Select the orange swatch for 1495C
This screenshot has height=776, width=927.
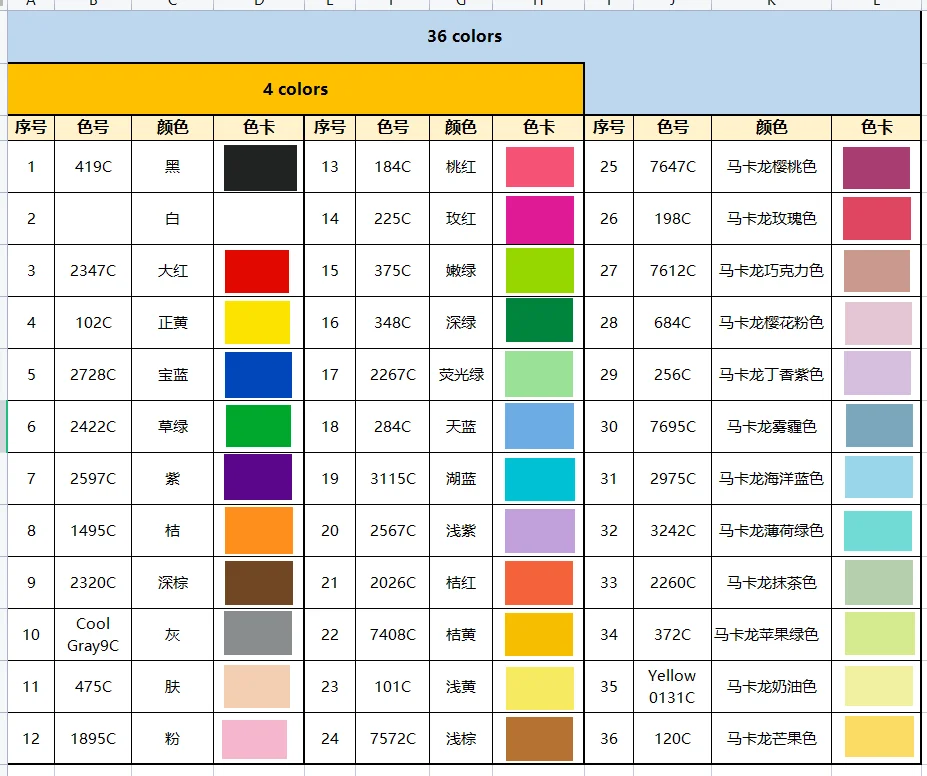[x=259, y=530]
